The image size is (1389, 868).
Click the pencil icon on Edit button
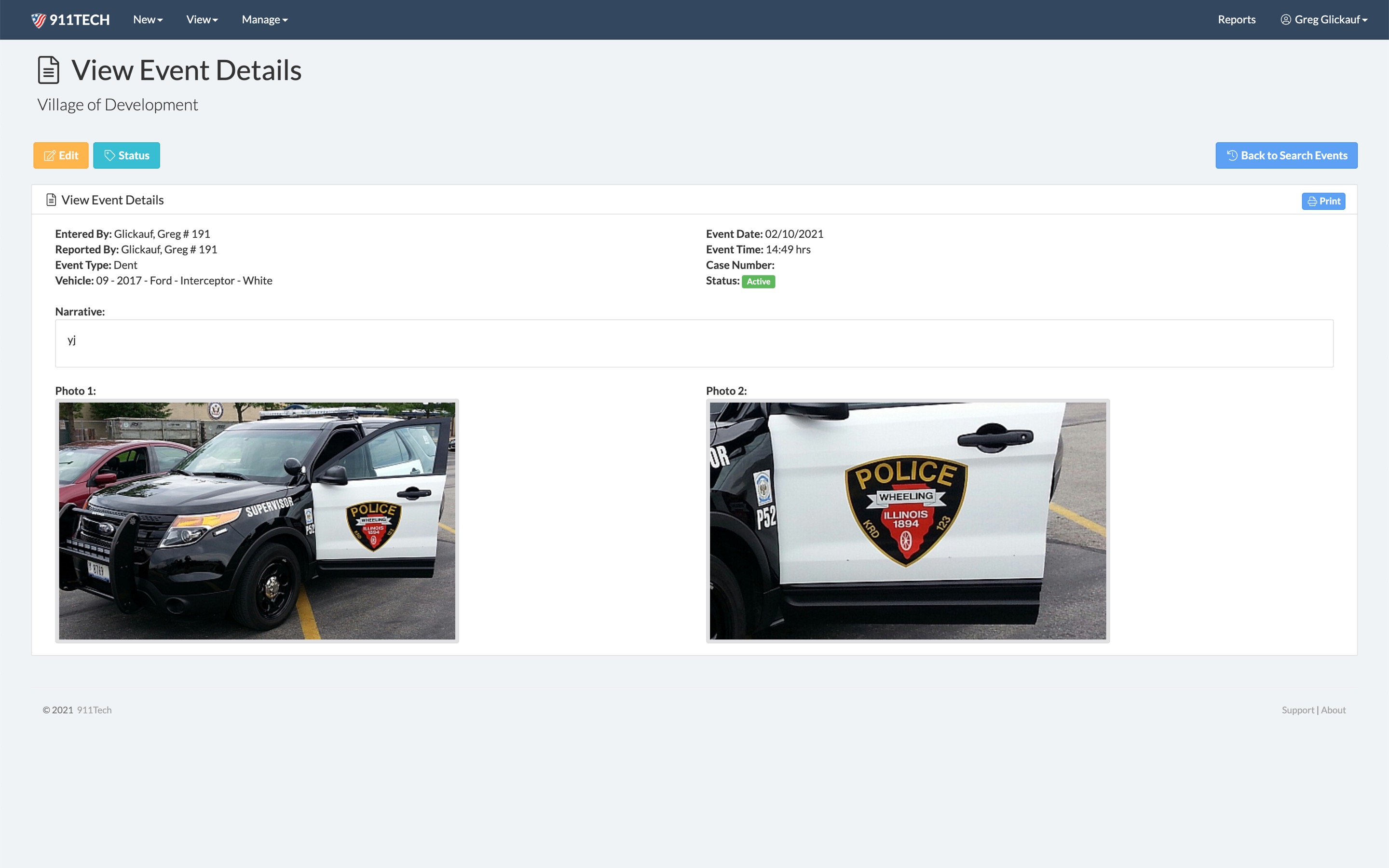coord(50,156)
